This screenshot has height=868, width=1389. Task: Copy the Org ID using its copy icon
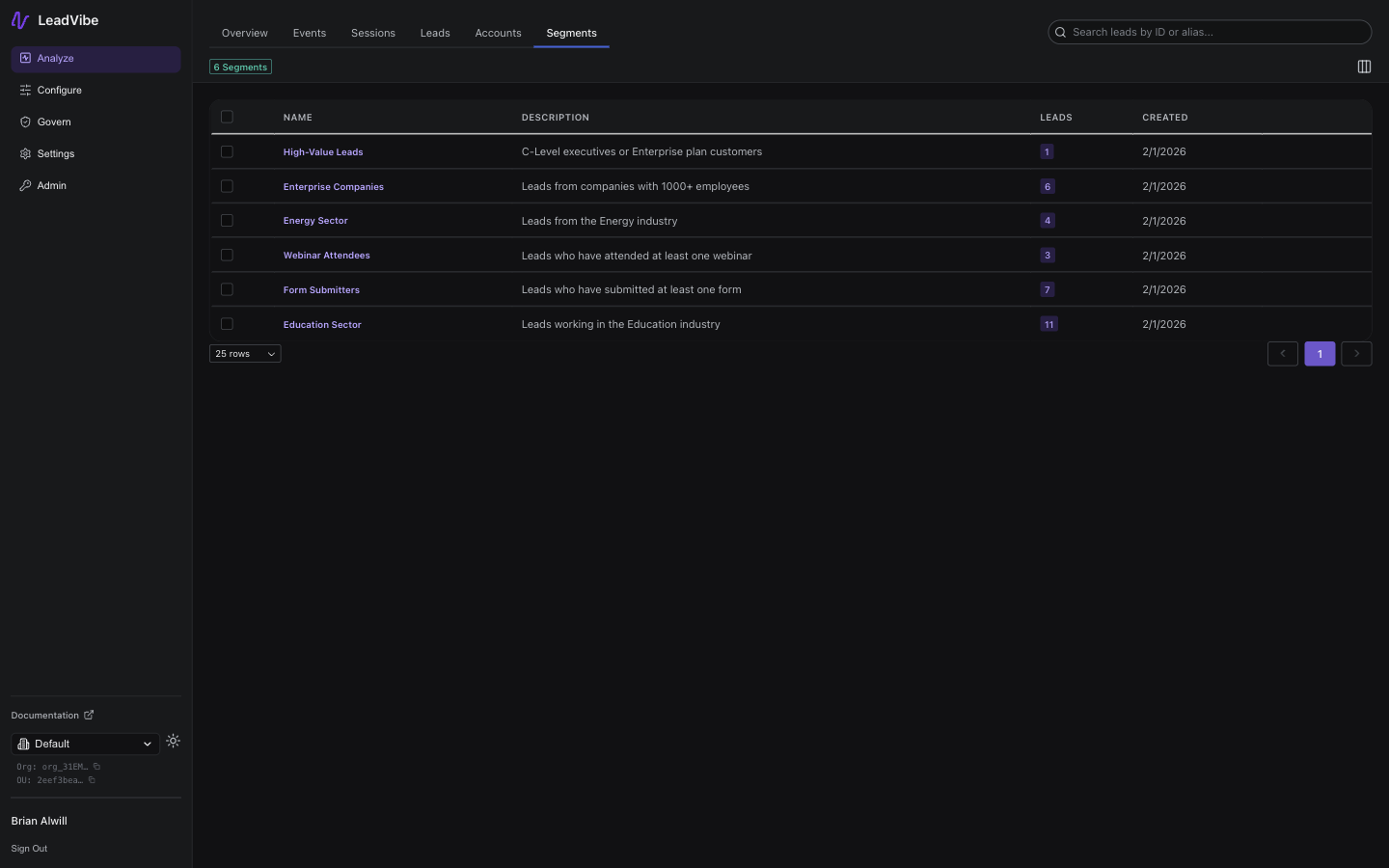(x=95, y=767)
